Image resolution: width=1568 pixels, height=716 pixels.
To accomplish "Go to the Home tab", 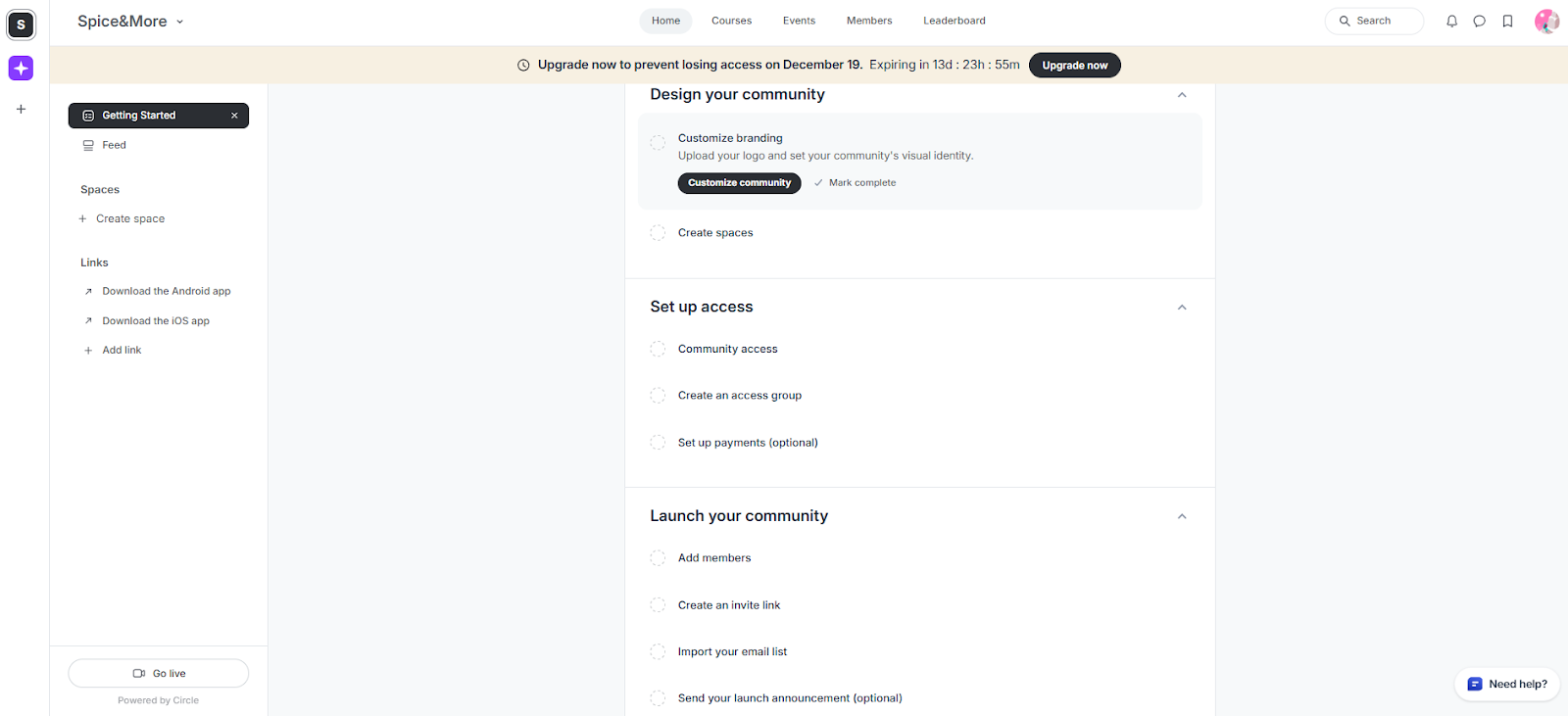I will 665,21.
